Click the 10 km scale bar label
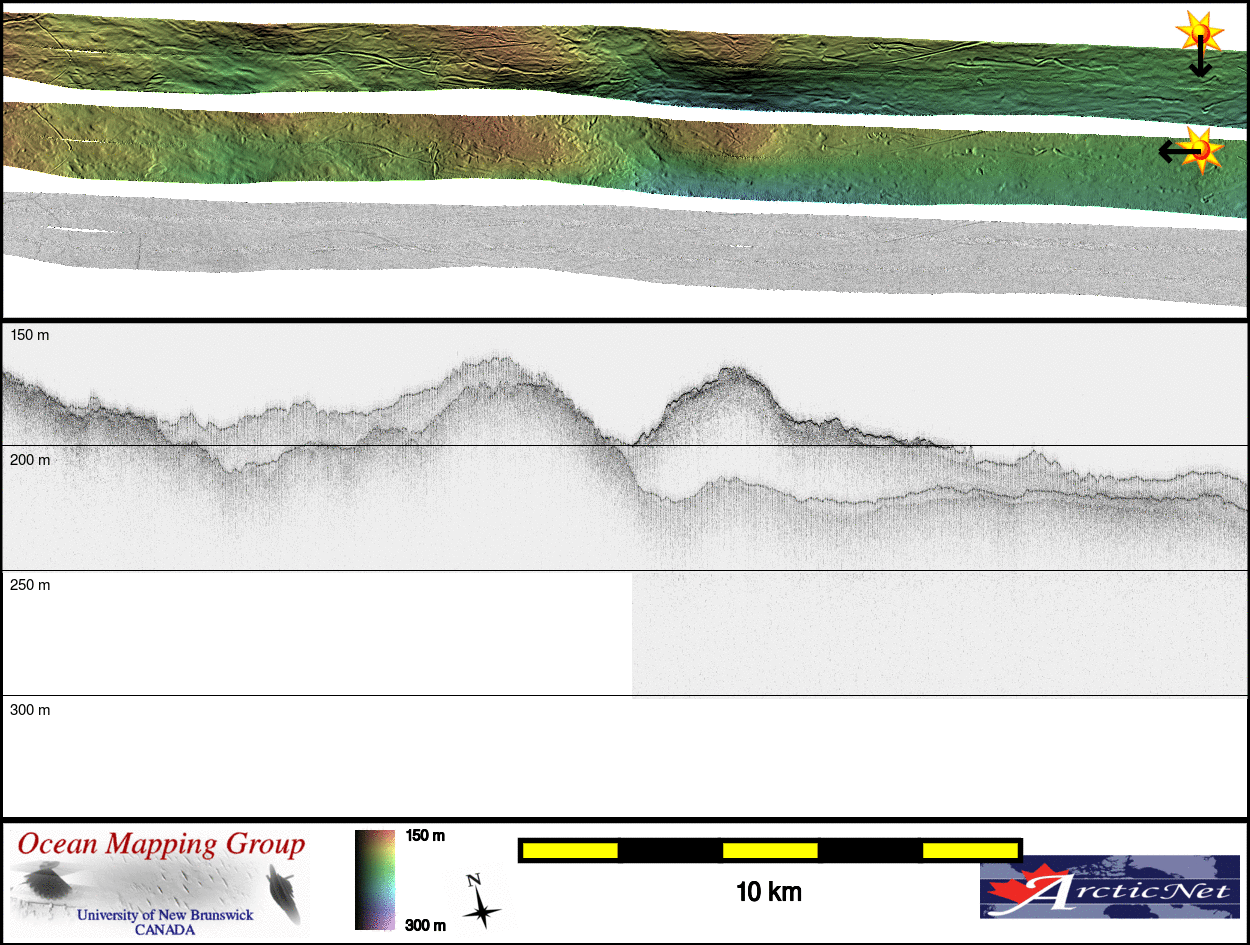The height and width of the screenshot is (945, 1250). coord(768,892)
